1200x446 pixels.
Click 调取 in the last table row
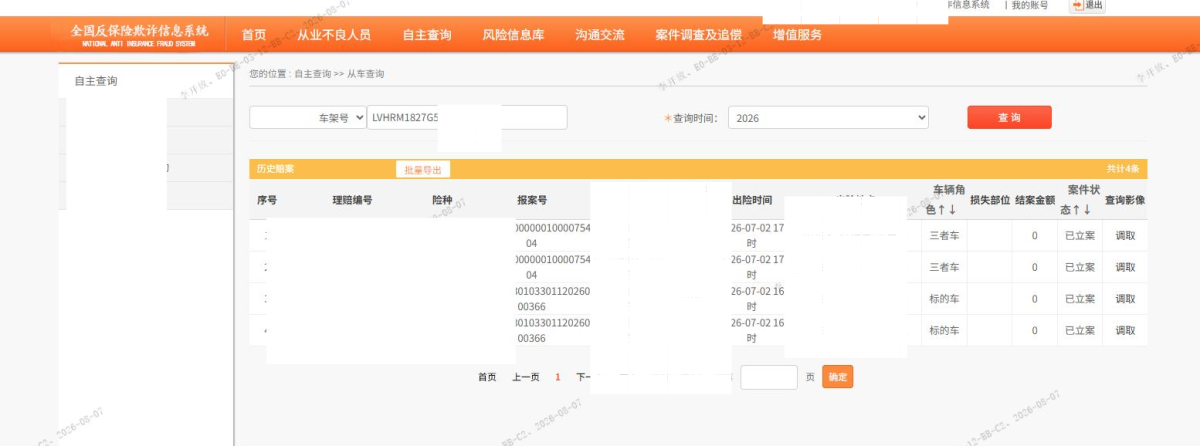pyautogui.click(x=1125, y=330)
